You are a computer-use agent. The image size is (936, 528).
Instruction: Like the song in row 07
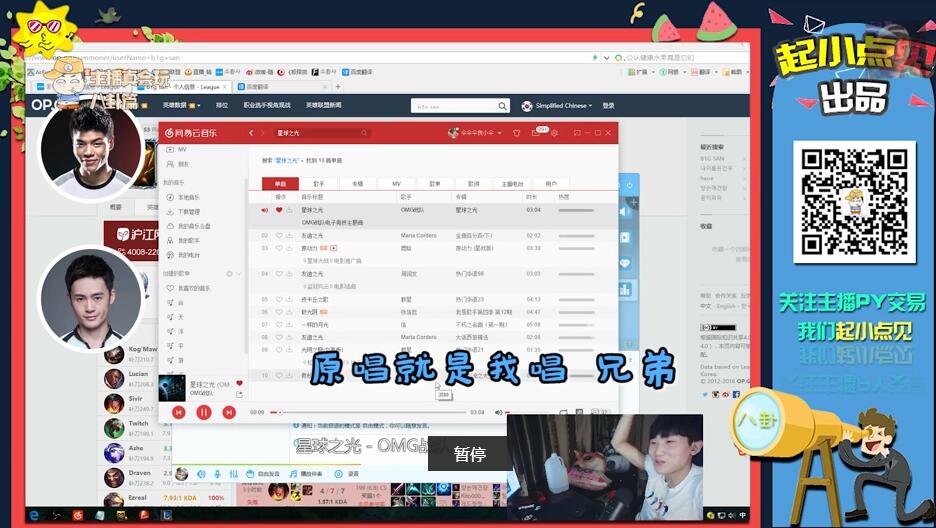279,325
